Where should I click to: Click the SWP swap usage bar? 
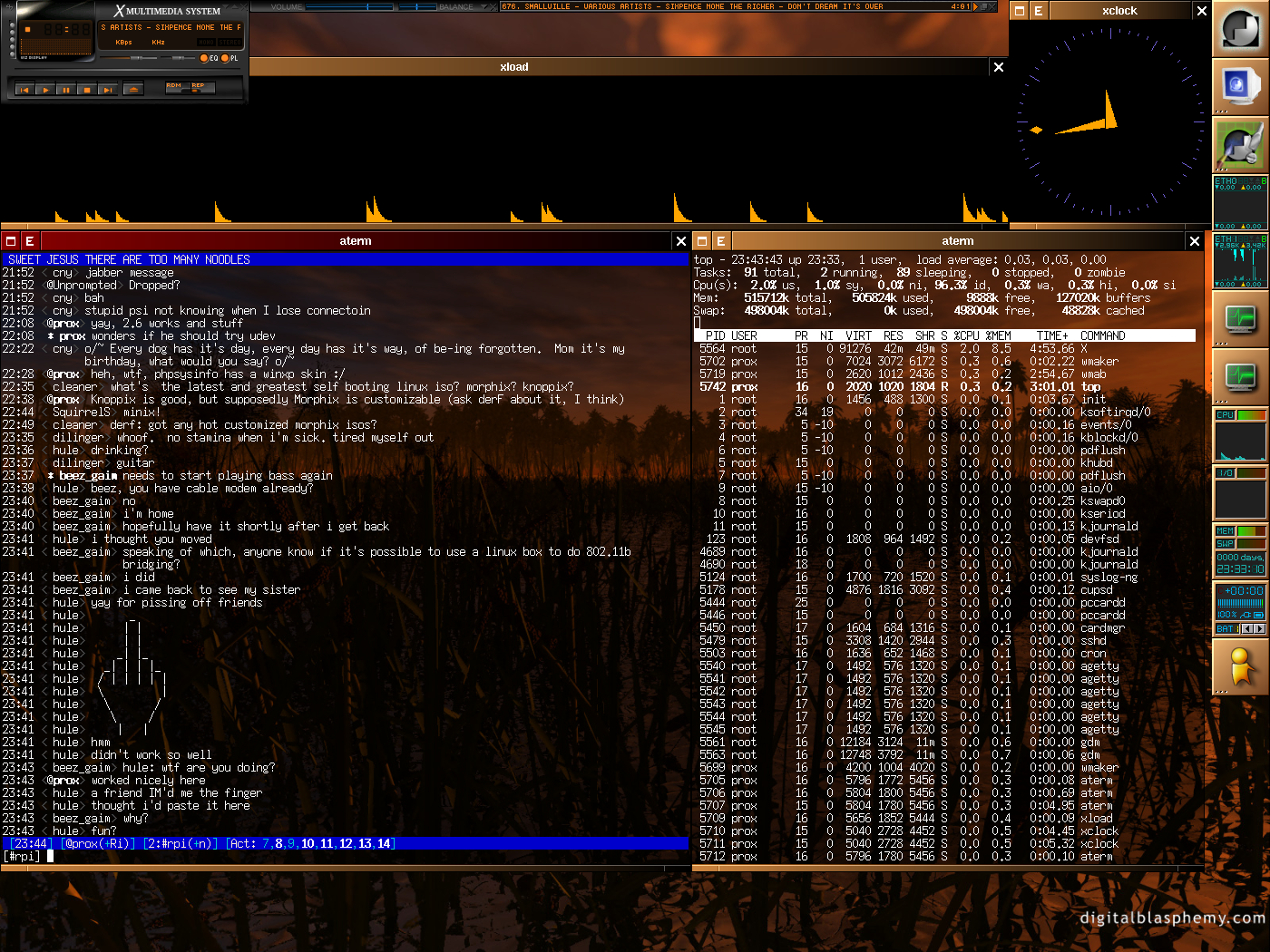pos(1252,544)
